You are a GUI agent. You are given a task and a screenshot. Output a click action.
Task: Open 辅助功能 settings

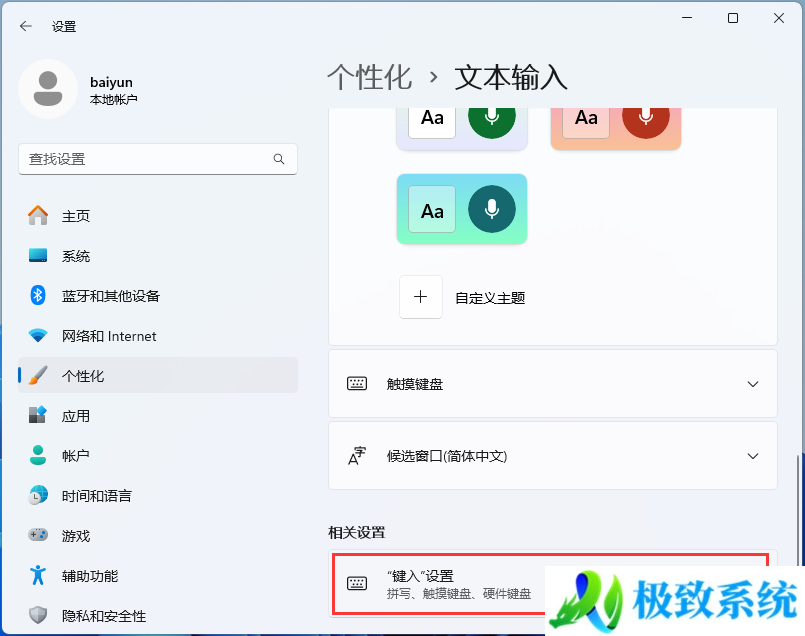[158, 576]
